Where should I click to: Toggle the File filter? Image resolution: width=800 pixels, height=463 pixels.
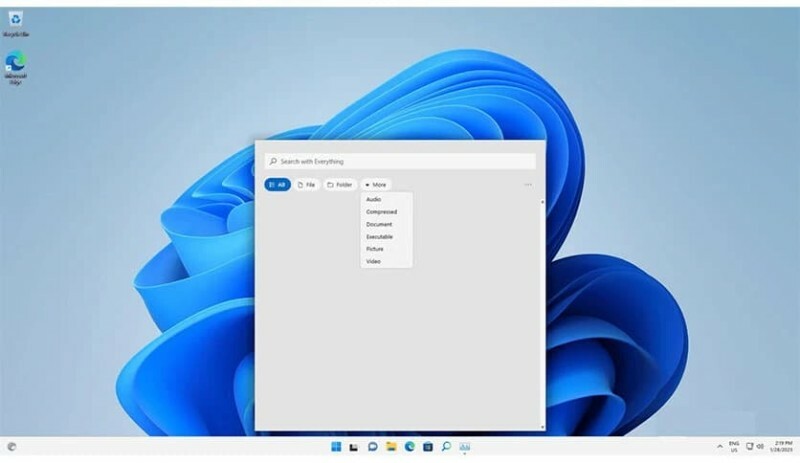click(x=307, y=185)
